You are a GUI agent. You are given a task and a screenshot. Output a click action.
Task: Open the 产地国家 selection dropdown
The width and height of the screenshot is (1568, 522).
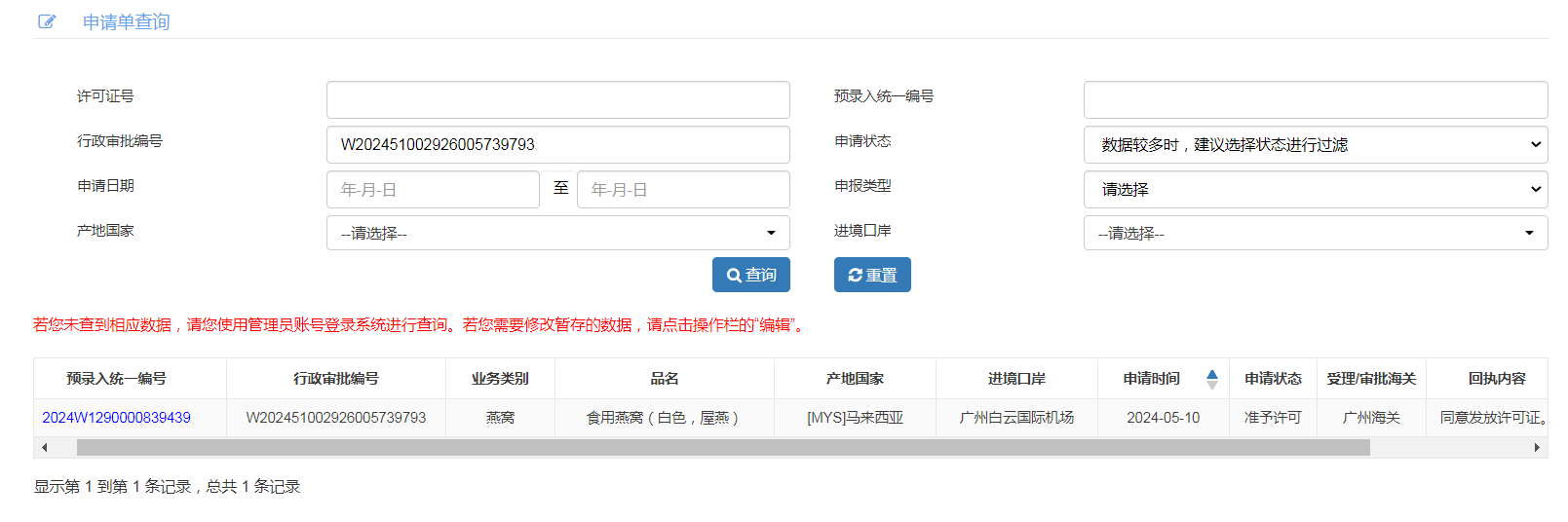[557, 234]
